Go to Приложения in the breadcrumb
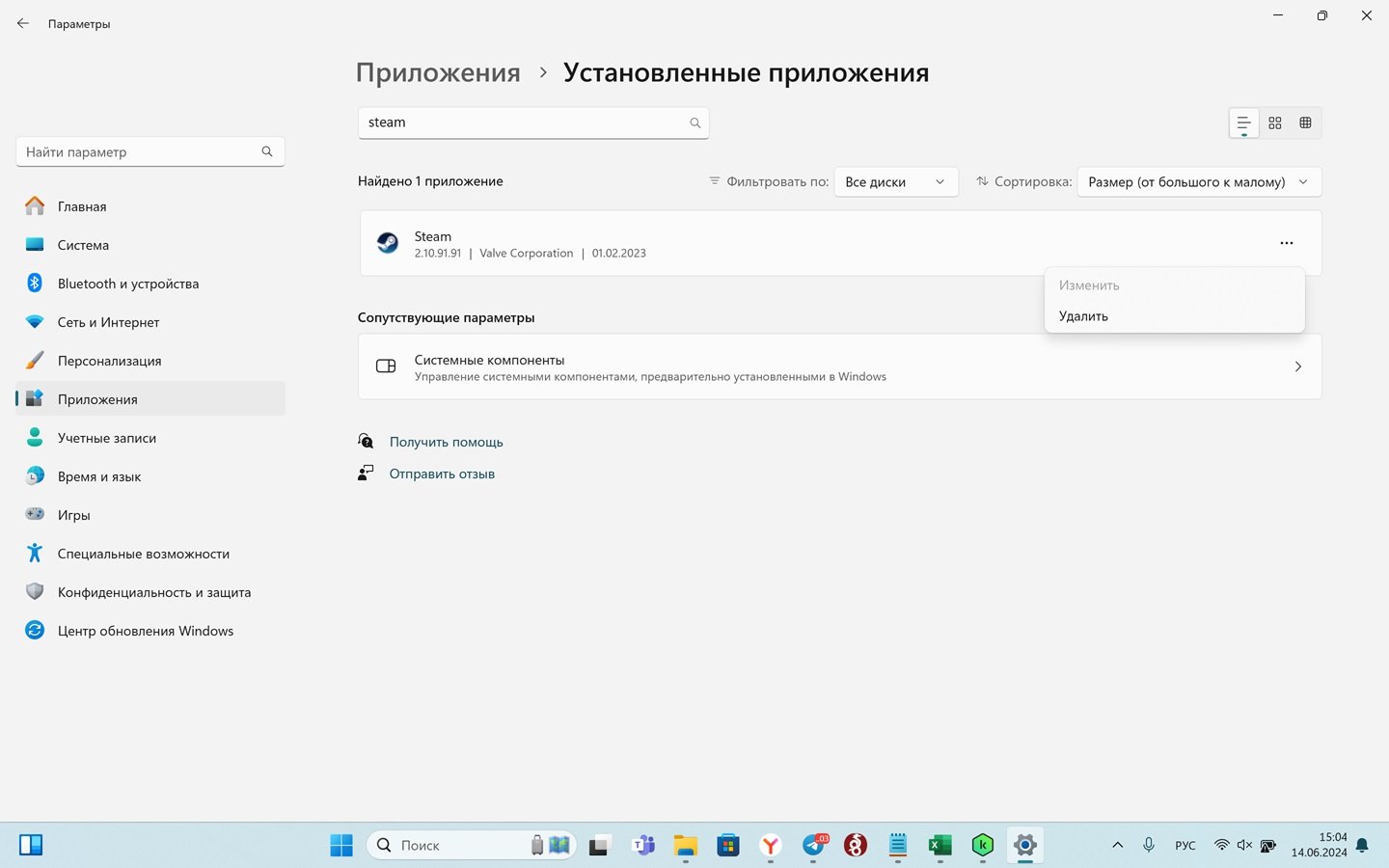Screen dimensions: 1389x868 tap(438, 72)
